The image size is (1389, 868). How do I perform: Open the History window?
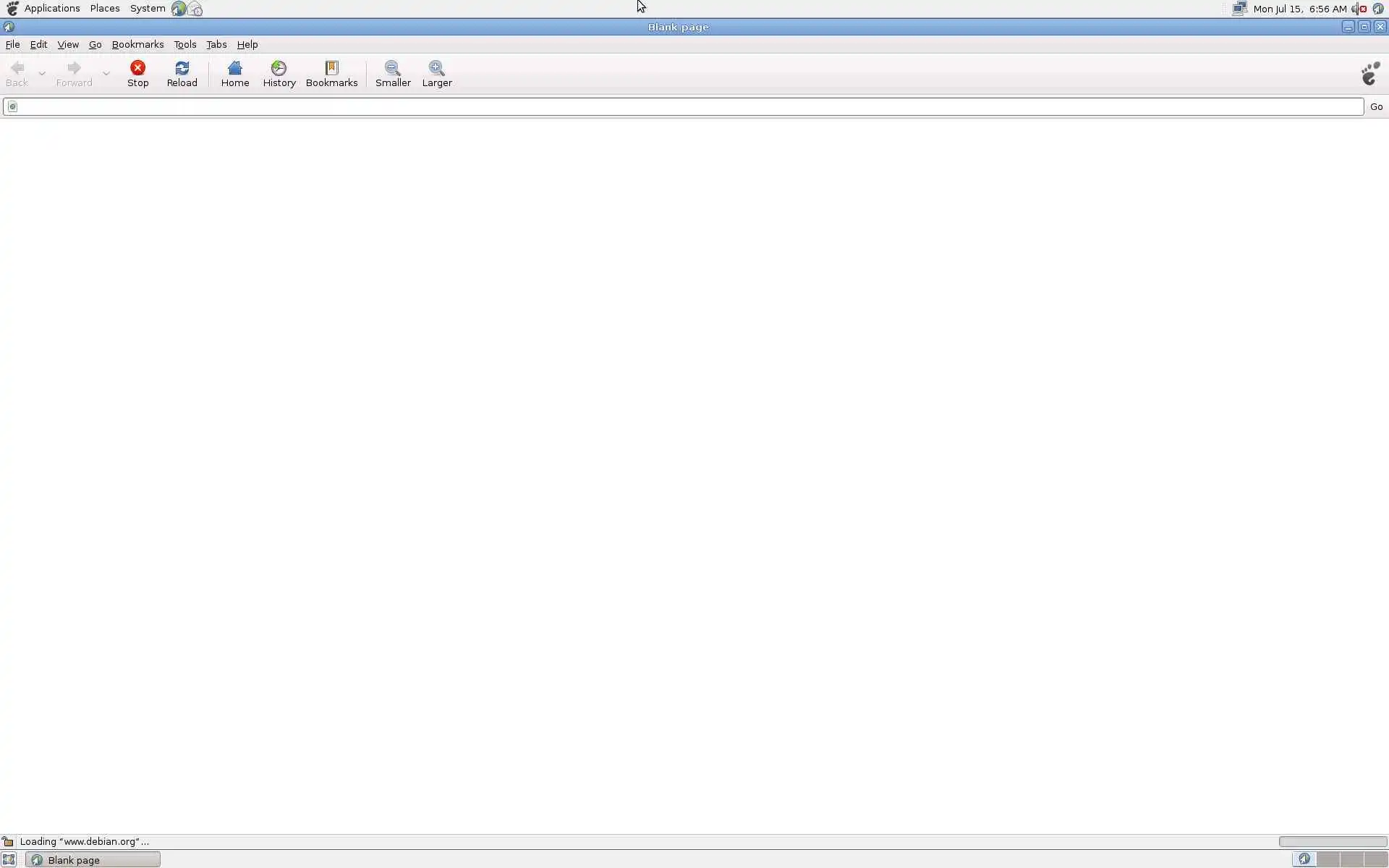tap(279, 74)
